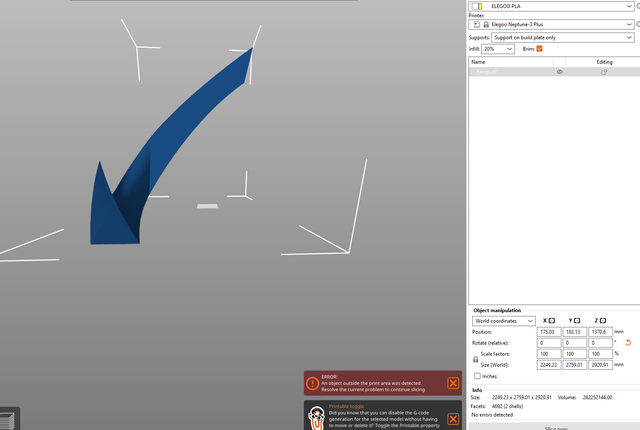Click the filament color swatch next to ELEGOO PLA
Screen dimensions: 640x430
[x=477, y=6]
